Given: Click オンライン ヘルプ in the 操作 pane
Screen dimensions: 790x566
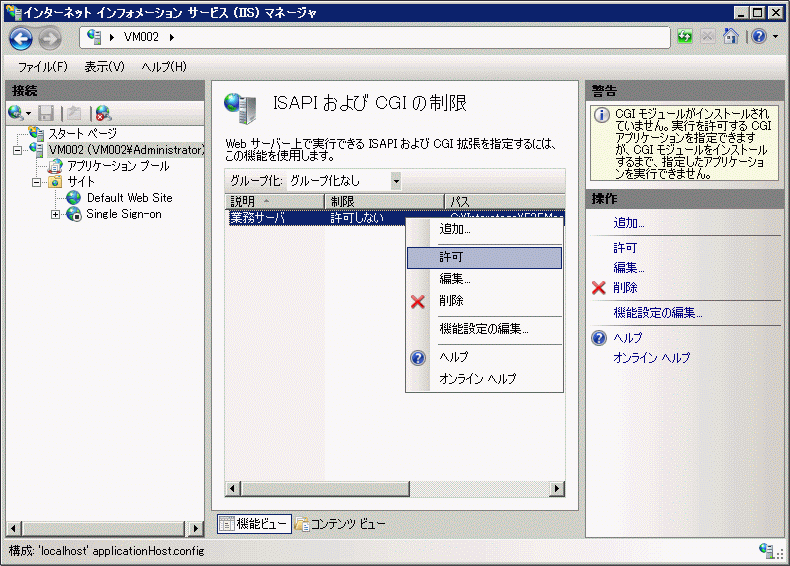Looking at the screenshot, I should [651, 358].
